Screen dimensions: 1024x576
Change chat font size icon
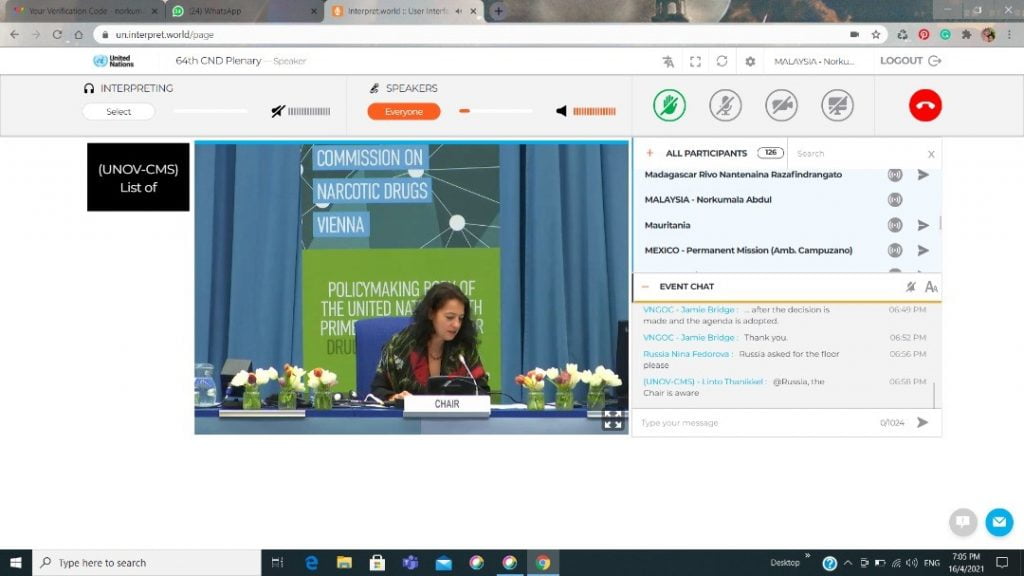coord(931,287)
